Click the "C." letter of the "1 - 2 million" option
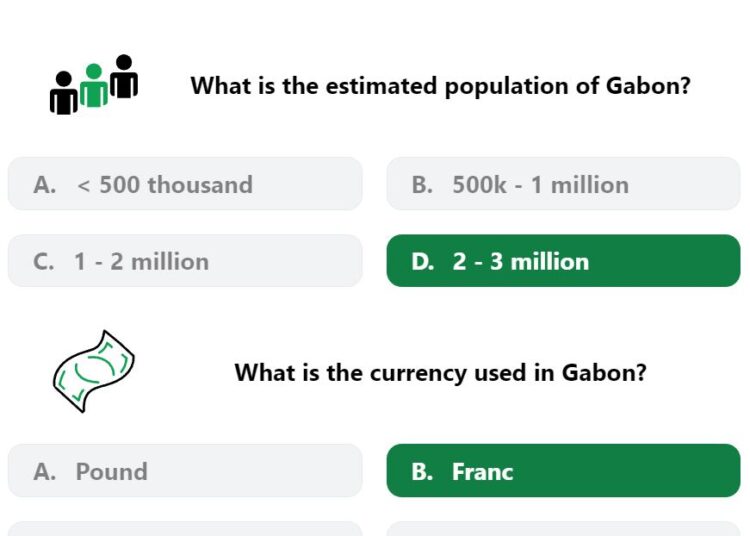 point(44,262)
